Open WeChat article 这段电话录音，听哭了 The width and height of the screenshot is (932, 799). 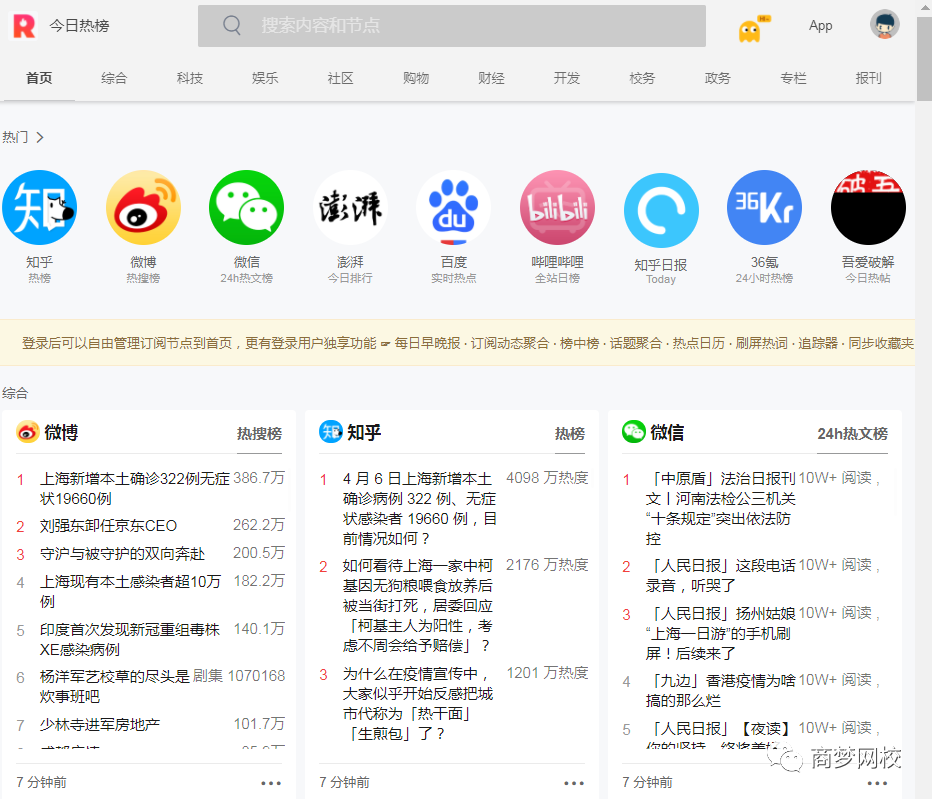(721, 575)
